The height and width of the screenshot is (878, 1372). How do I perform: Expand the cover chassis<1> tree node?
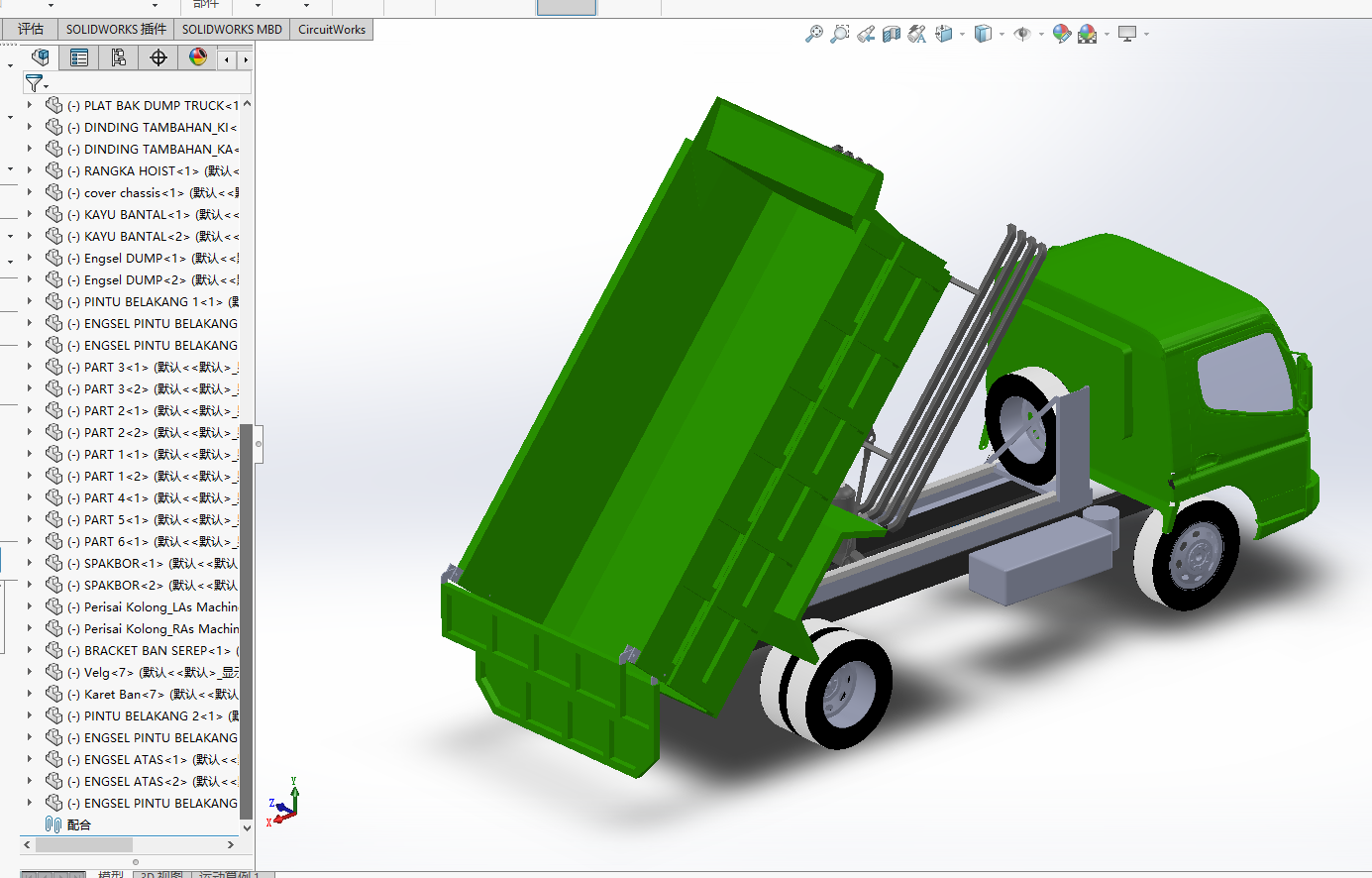[30, 192]
